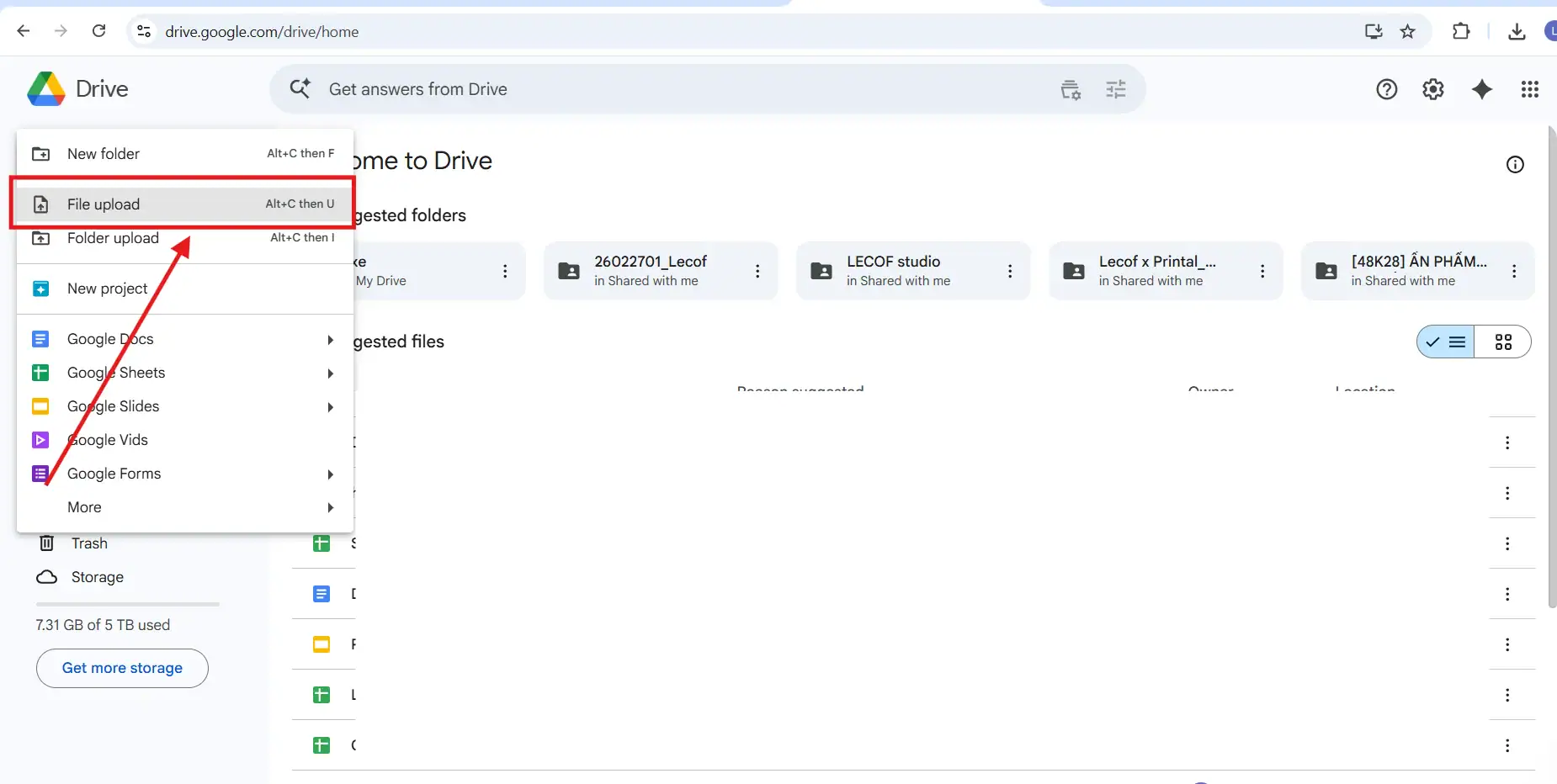
Task: Bookmark this page with star icon
Action: [1407, 31]
